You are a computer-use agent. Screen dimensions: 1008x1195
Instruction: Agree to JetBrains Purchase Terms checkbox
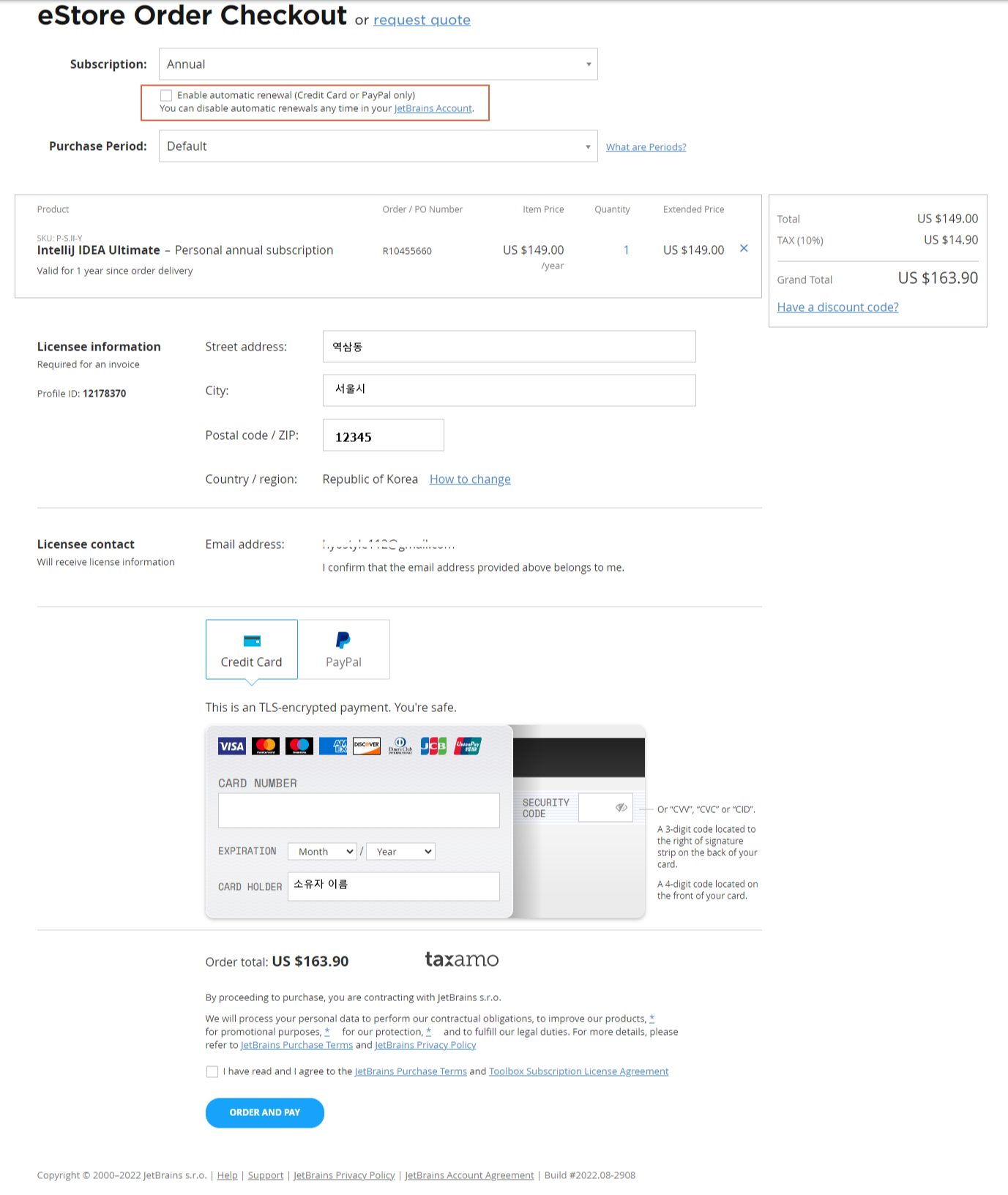click(212, 1071)
